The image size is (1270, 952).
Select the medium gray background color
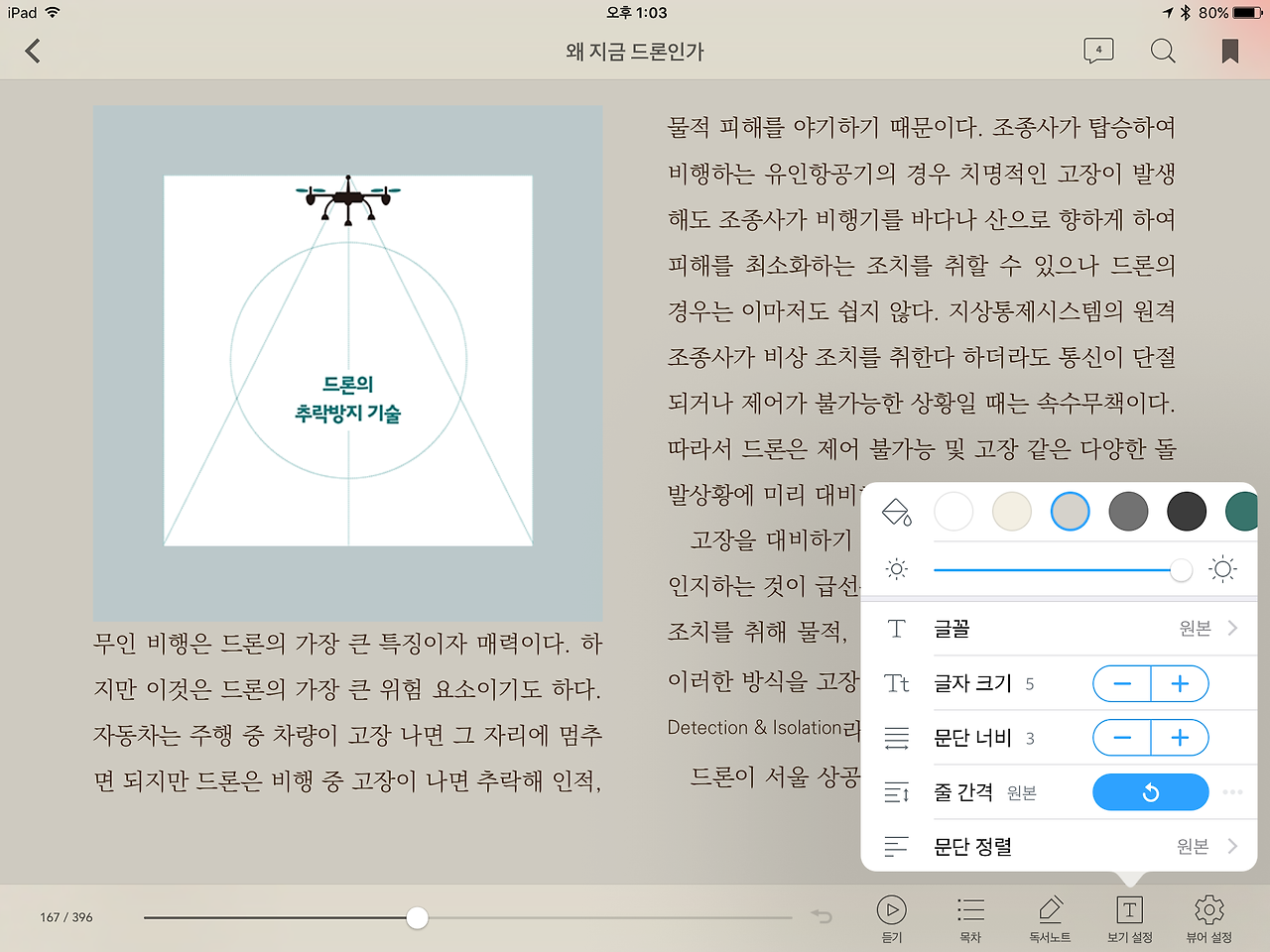1128,512
